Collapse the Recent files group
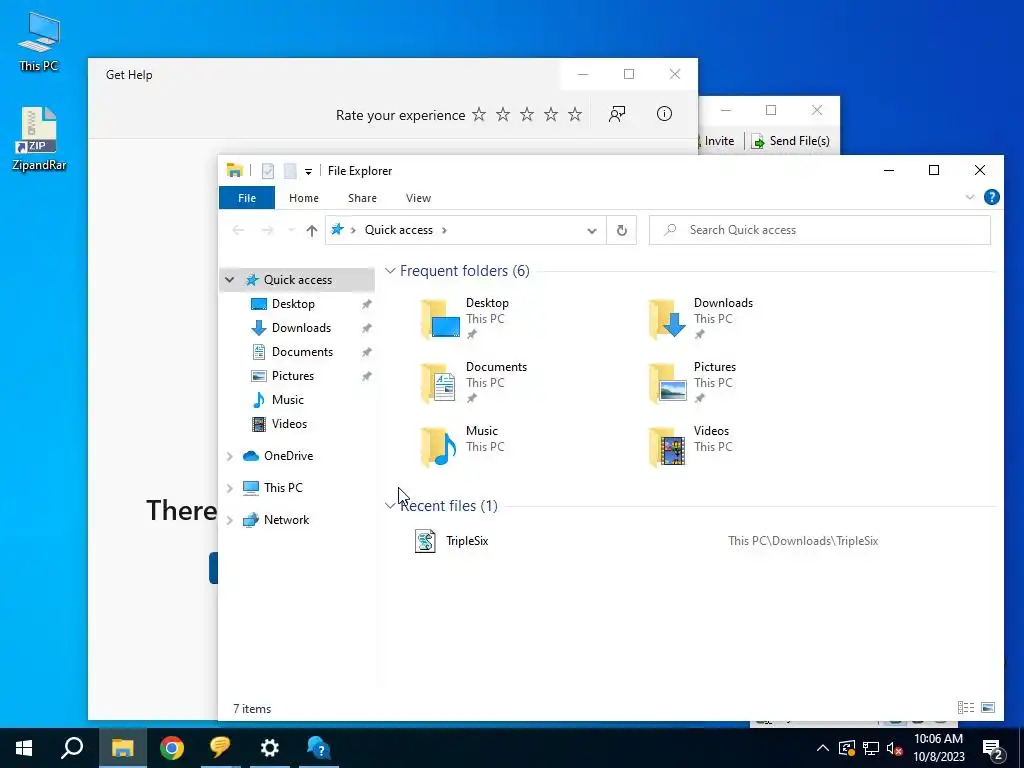Screen dimensions: 1024x768 (390, 505)
